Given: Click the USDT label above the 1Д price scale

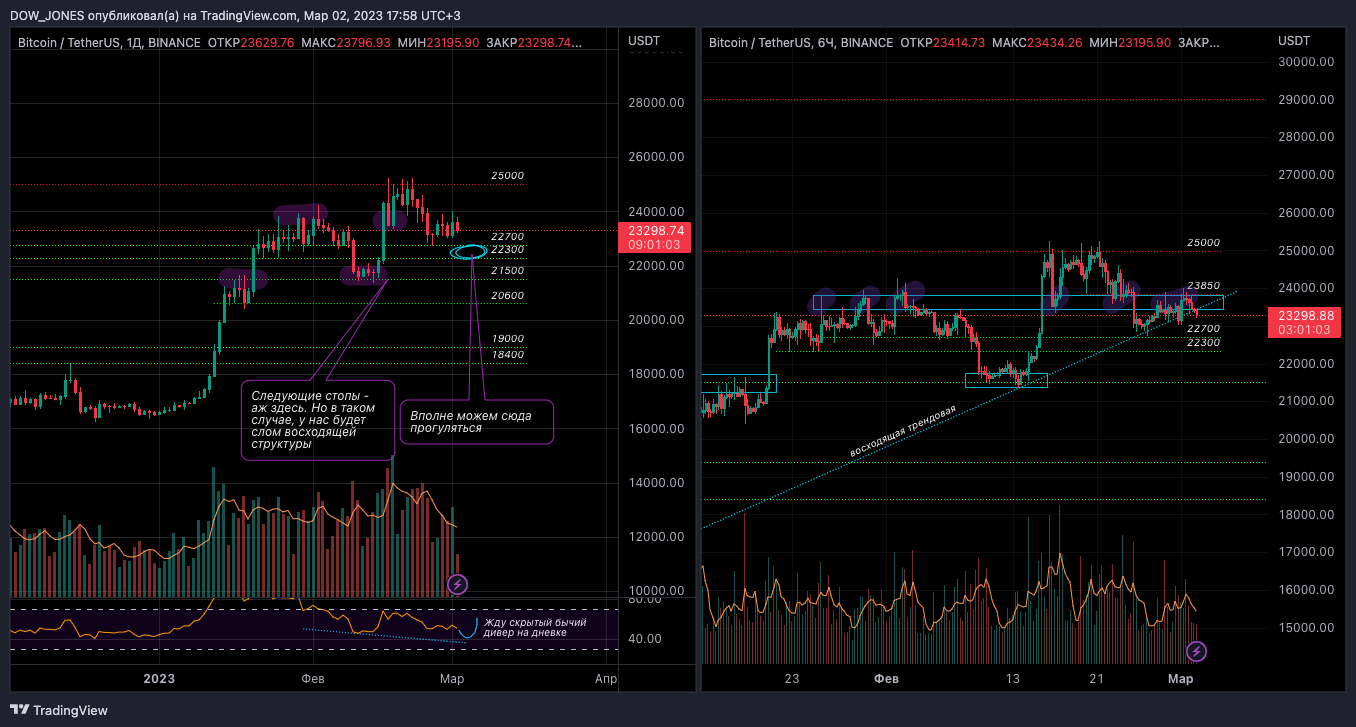Looking at the screenshot, I should [644, 40].
